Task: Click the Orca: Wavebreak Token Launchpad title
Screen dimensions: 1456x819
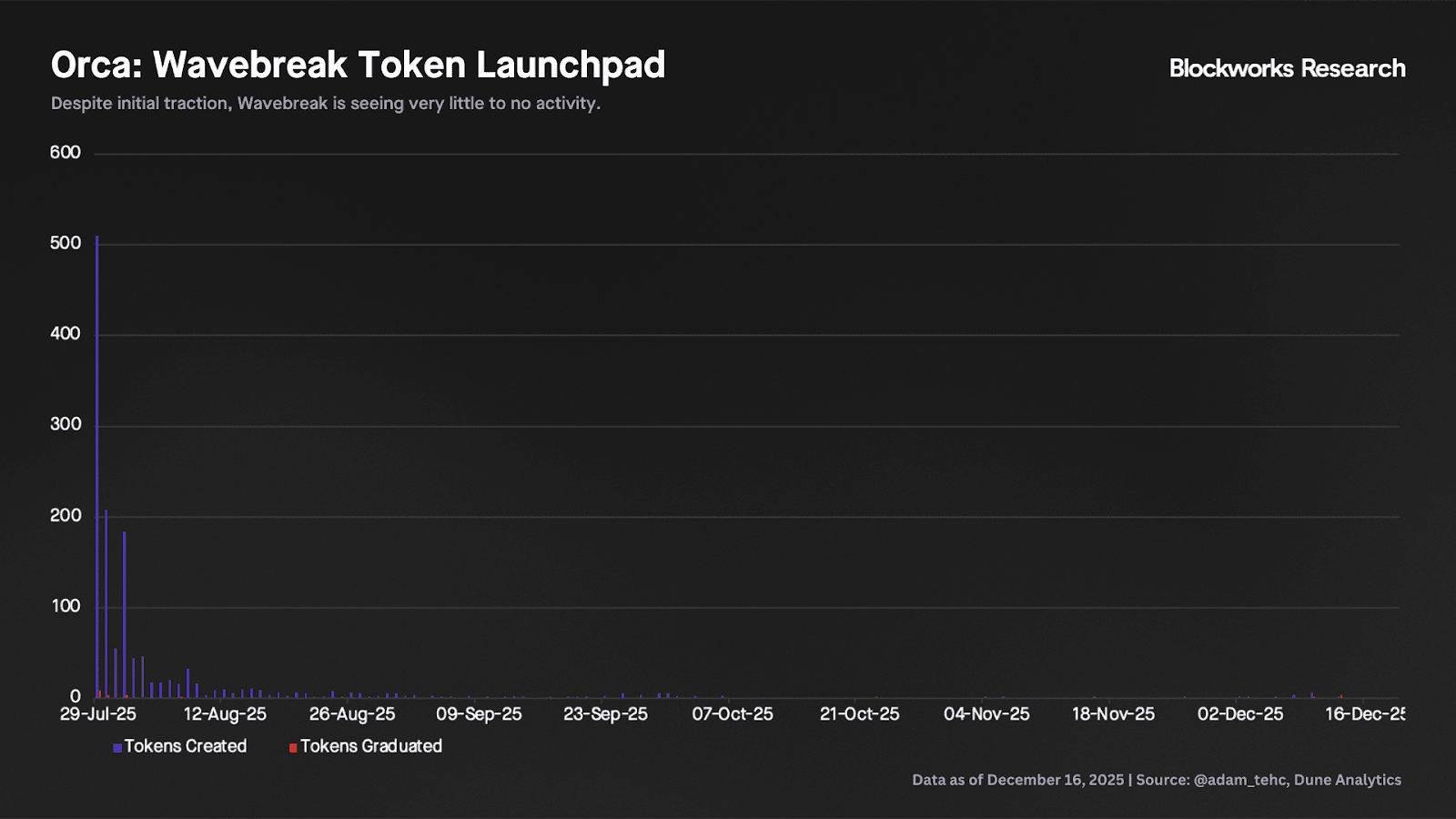Action: (x=358, y=66)
